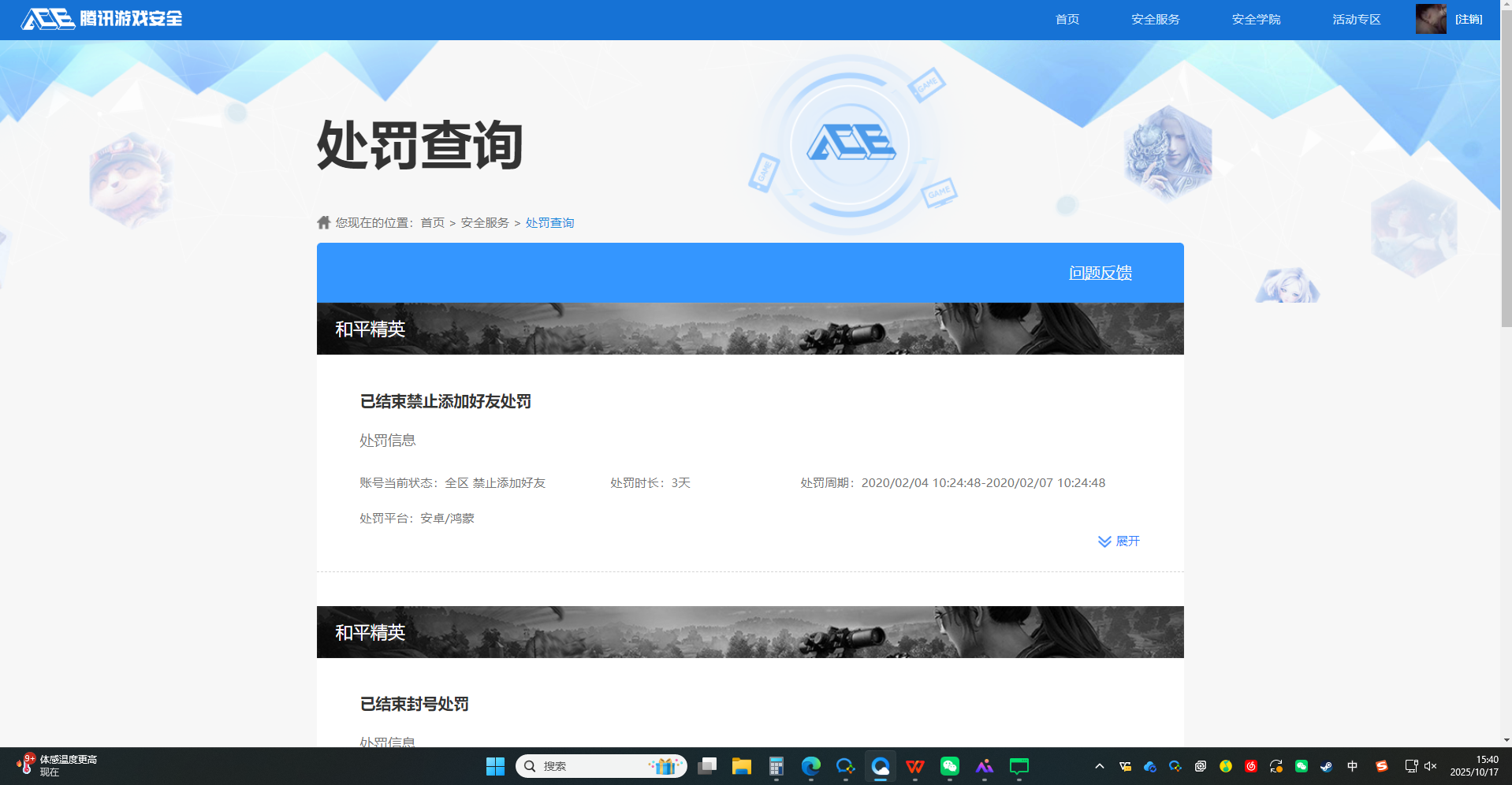Open WeChat from the taskbar
Viewport: 1512px width, 785px height.
coord(950,765)
